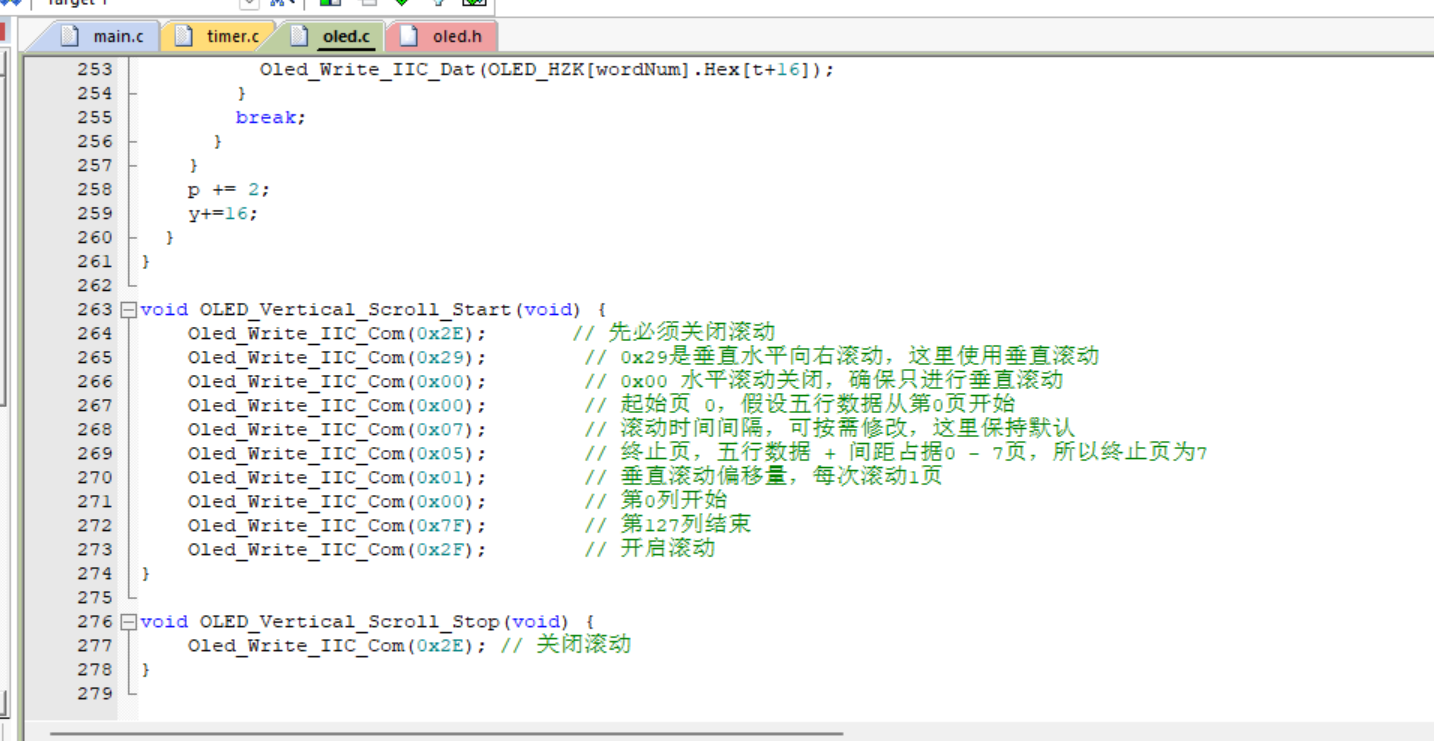This screenshot has height=741, width=1434.
Task: Collapse the OLED_Vertical_Scroll_Start function fold
Action: 128,310
